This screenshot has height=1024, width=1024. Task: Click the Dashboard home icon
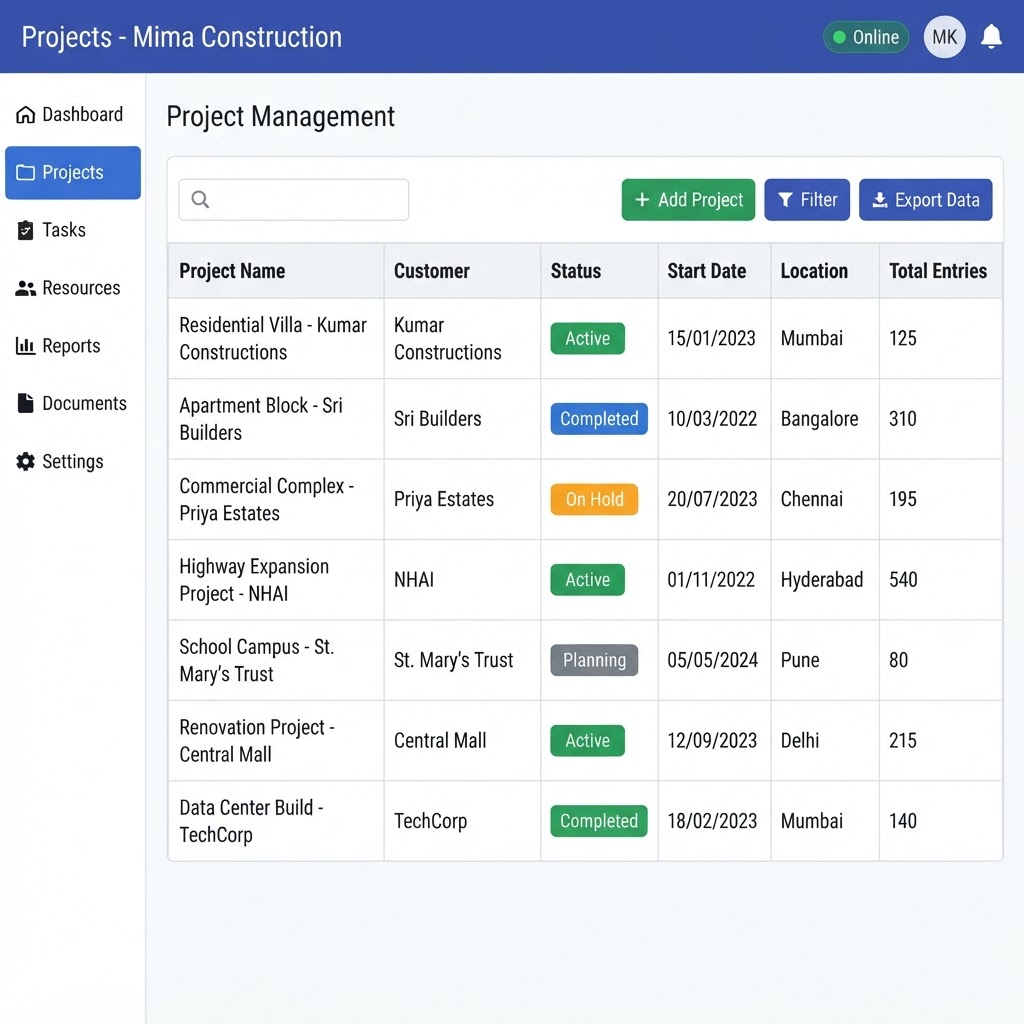click(25, 115)
